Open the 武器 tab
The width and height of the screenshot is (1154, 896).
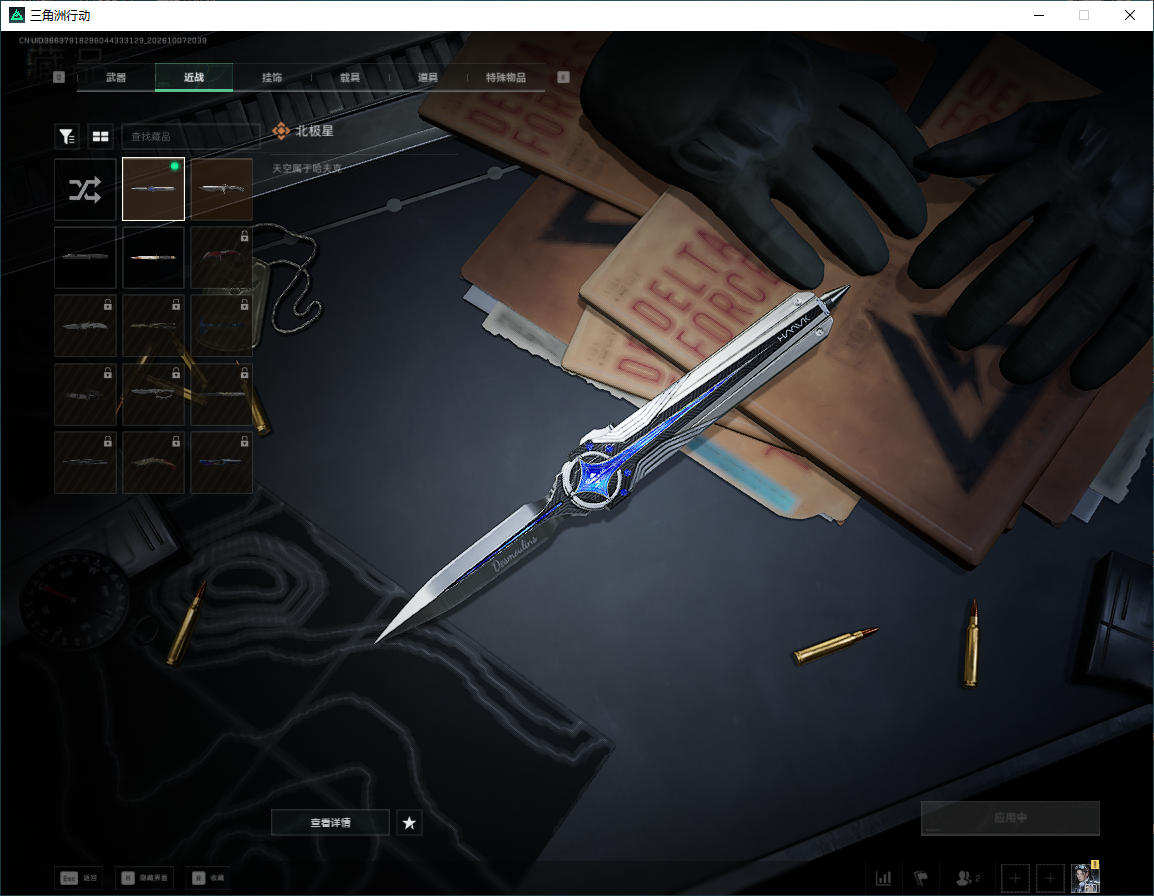point(116,77)
